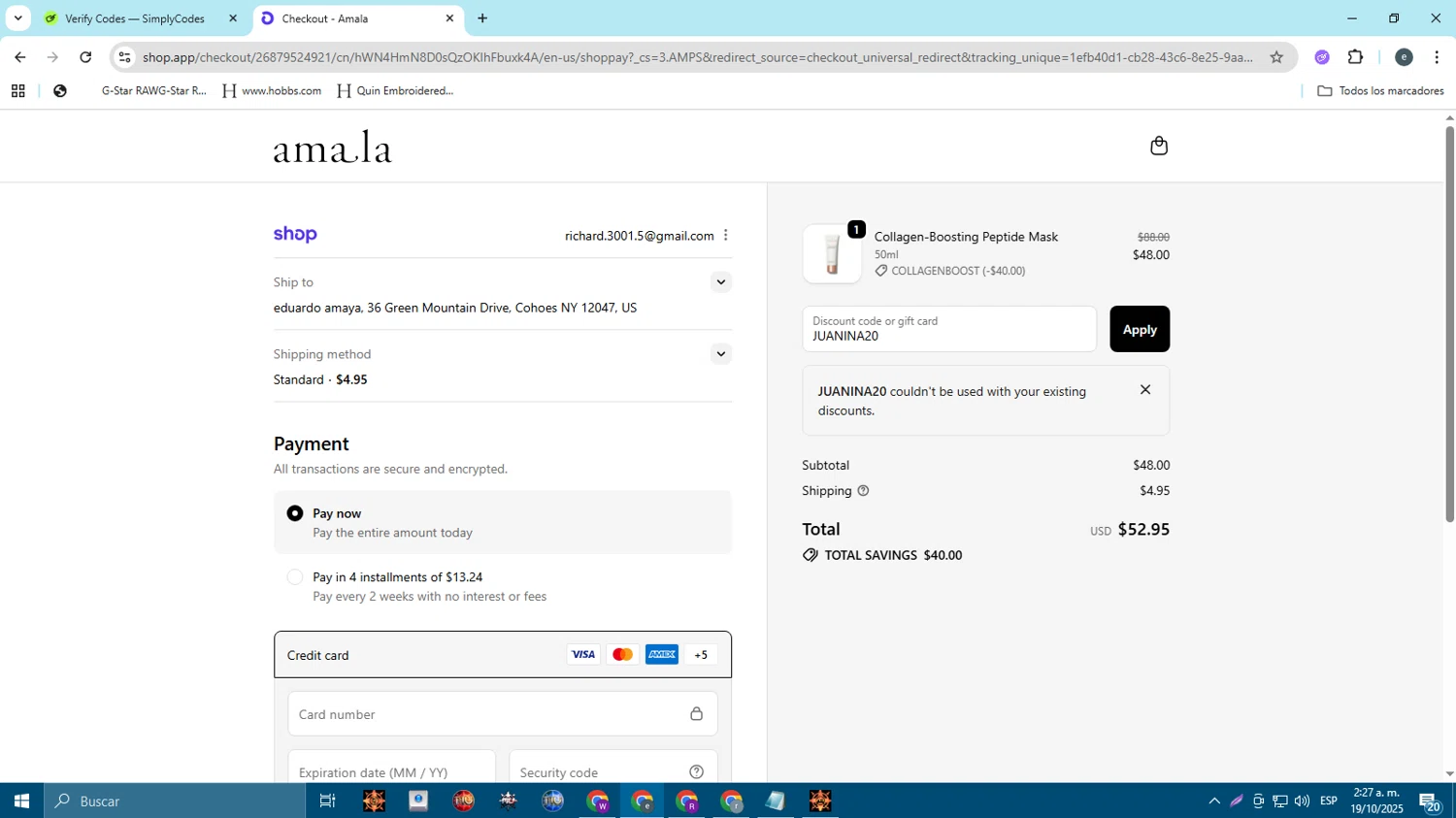The image size is (1456, 818).
Task: Apply the discount code
Action: pyautogui.click(x=1140, y=329)
